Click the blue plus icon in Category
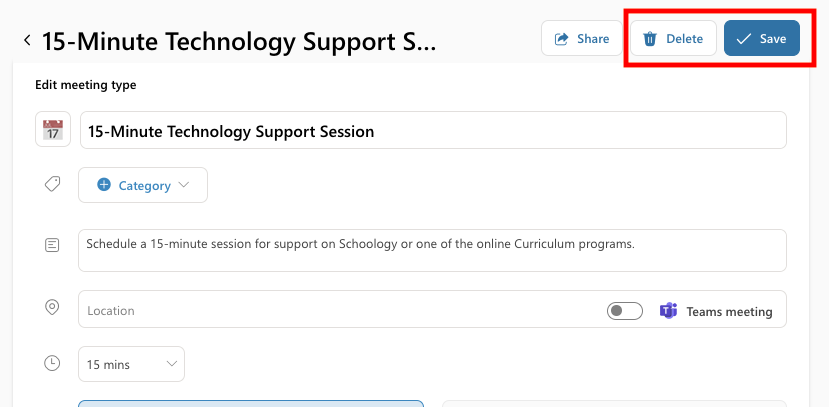 pos(104,184)
